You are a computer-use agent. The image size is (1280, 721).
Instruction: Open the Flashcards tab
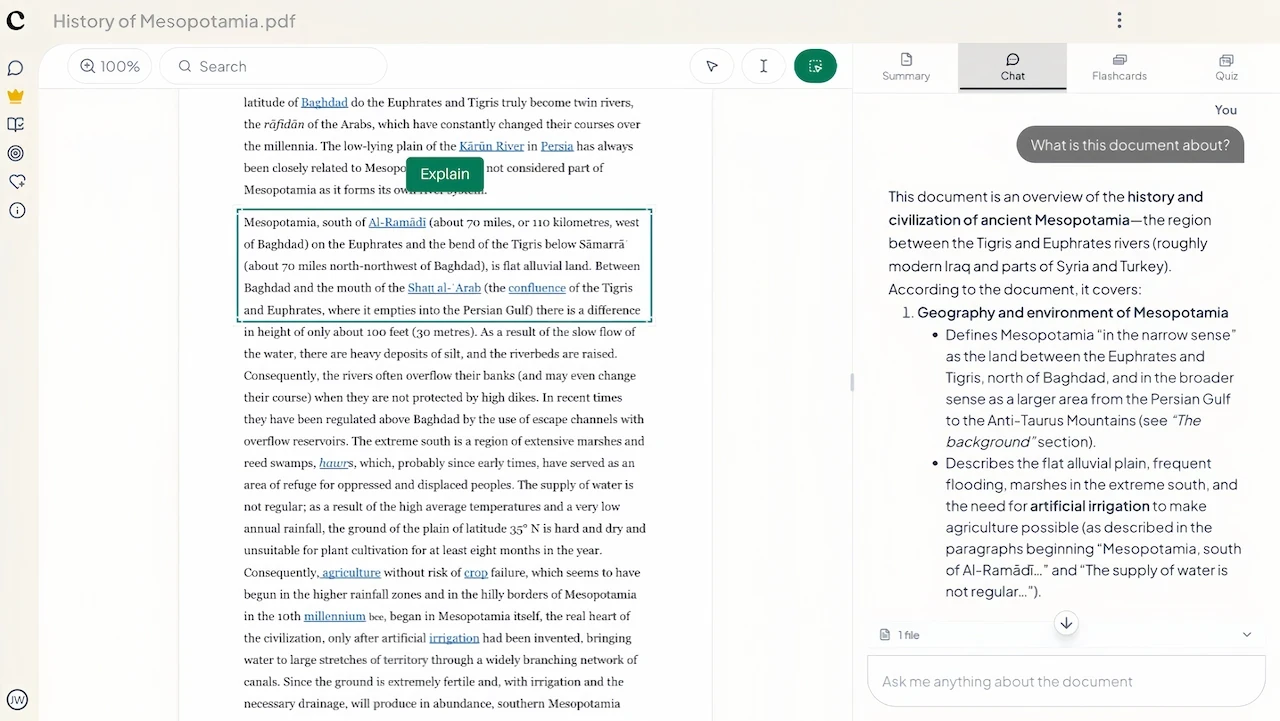click(1119, 66)
